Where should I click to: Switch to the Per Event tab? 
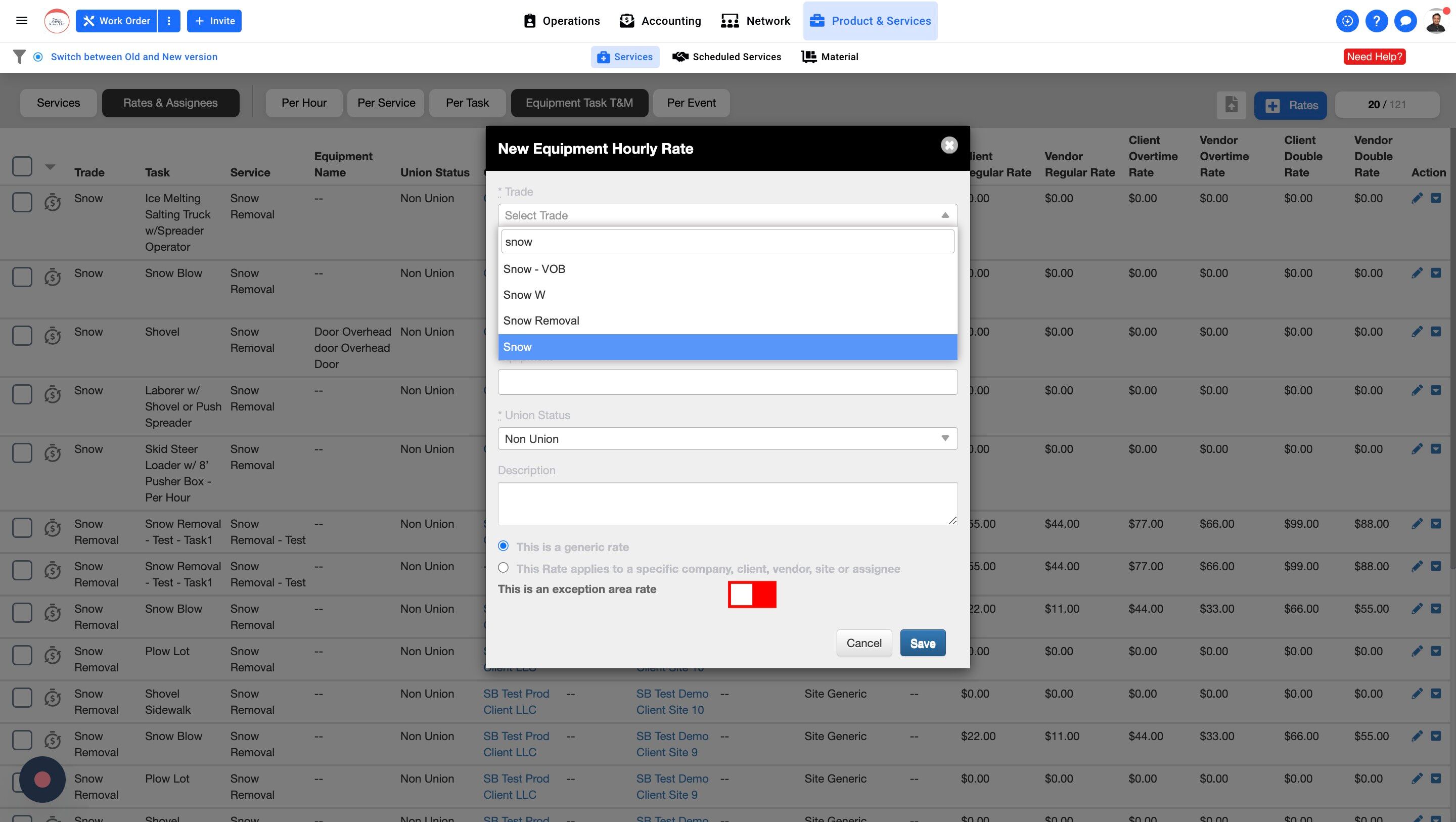[x=691, y=103]
